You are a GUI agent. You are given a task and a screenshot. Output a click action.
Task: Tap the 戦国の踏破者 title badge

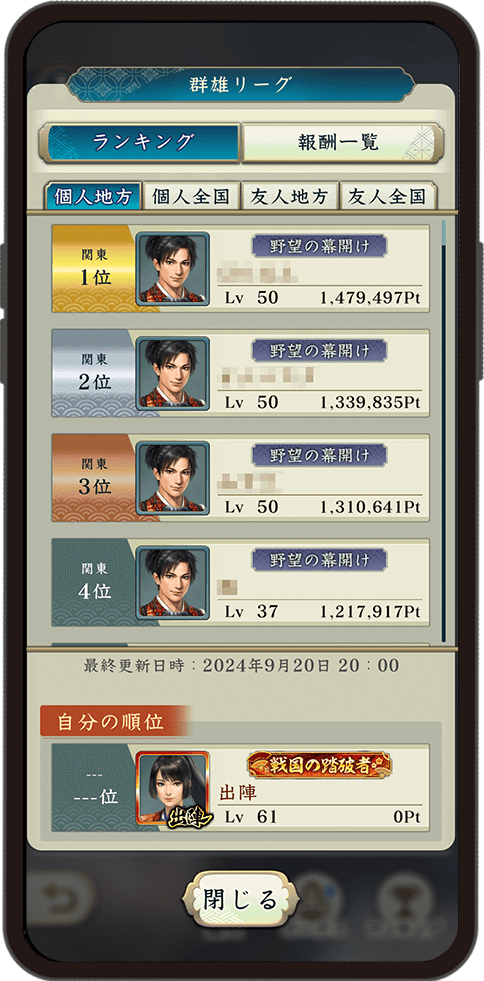(x=320, y=765)
